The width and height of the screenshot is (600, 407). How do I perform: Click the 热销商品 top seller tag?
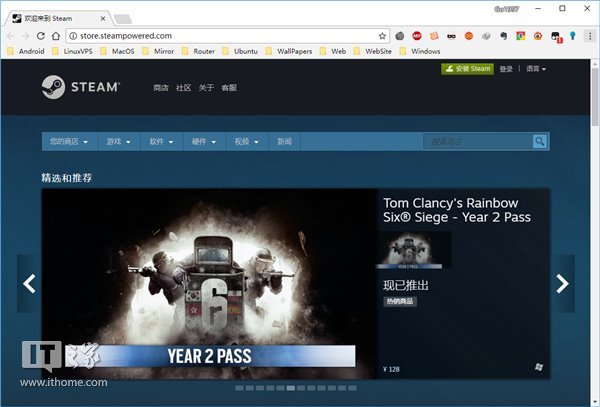coord(400,301)
